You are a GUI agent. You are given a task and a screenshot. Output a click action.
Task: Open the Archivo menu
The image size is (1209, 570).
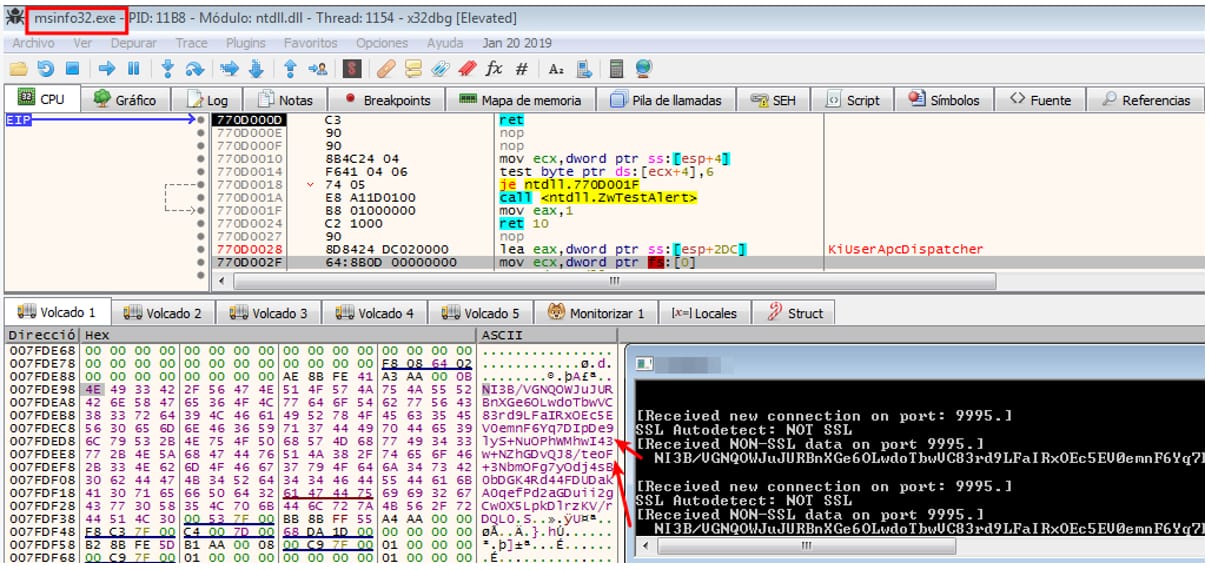coord(33,44)
